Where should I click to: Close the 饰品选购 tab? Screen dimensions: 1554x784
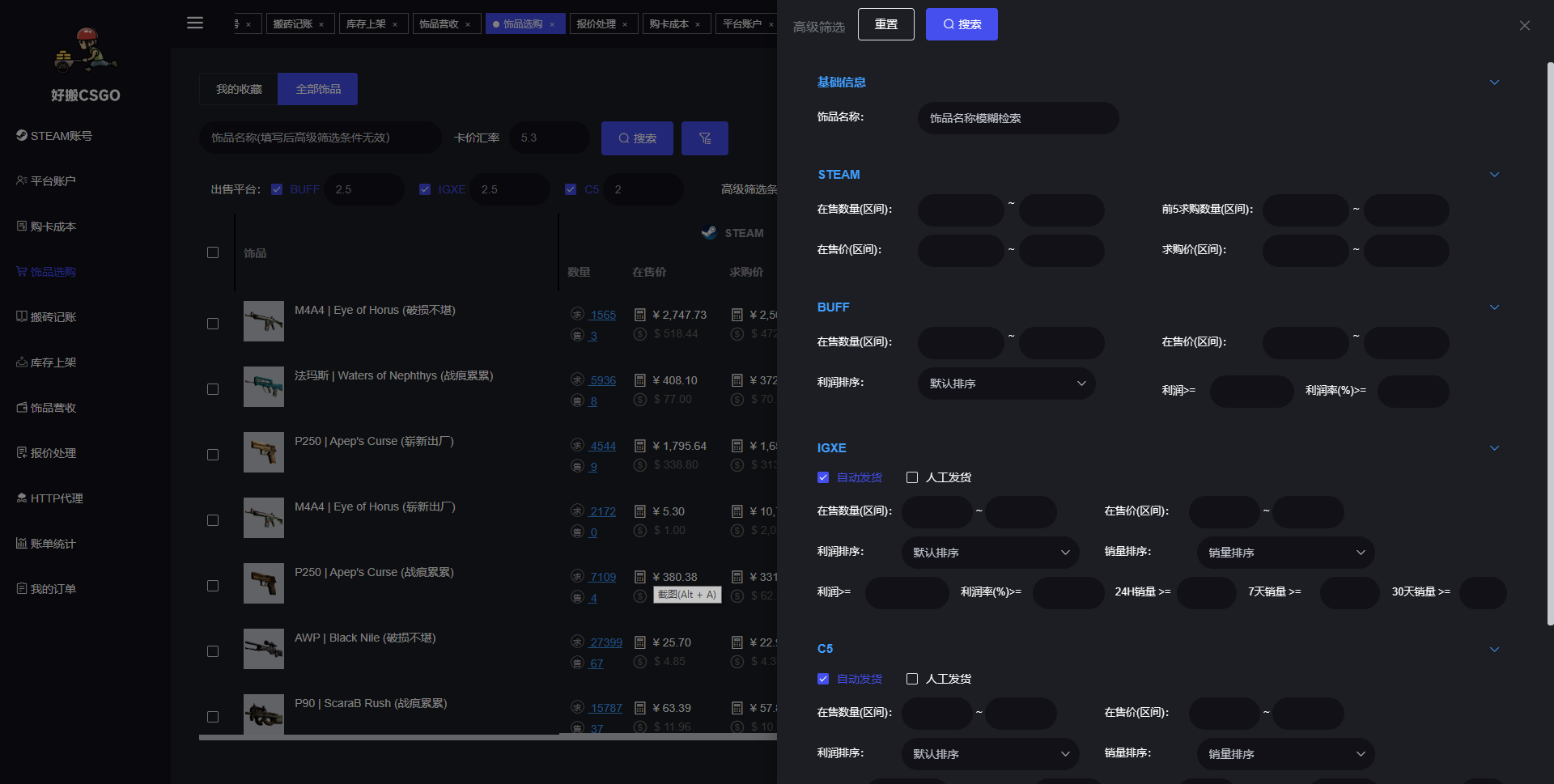[x=552, y=24]
